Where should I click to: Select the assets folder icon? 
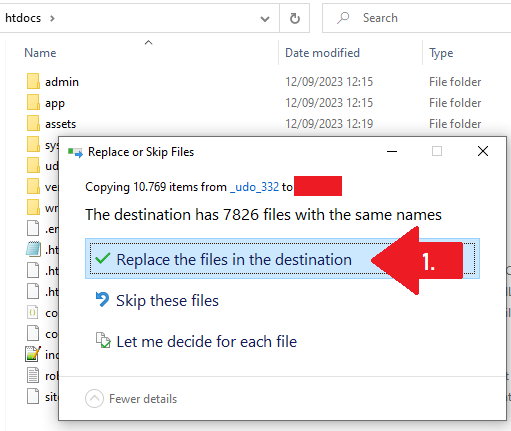33,124
